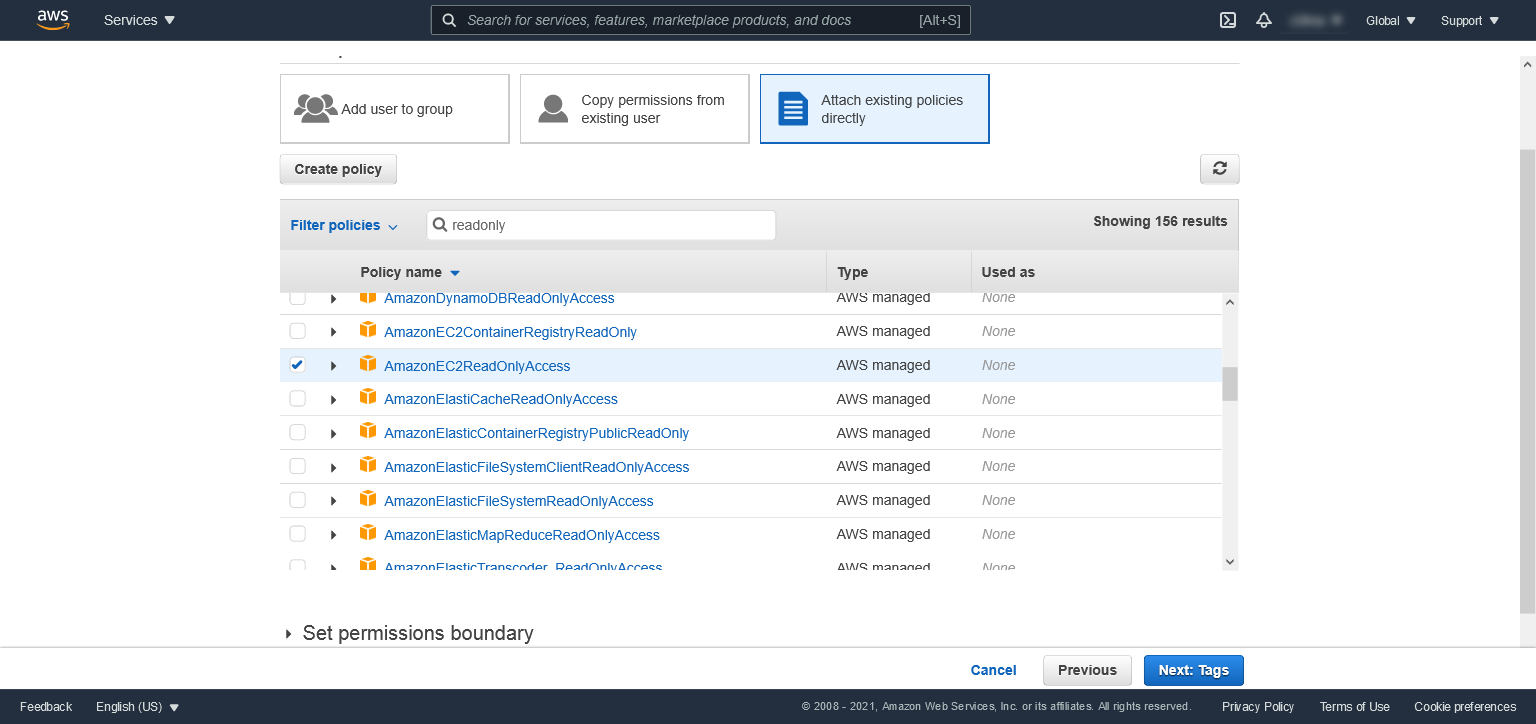Open the AmazonElastiCacheReadOnlyAccess policy link
The image size is (1536, 724).
(x=501, y=399)
